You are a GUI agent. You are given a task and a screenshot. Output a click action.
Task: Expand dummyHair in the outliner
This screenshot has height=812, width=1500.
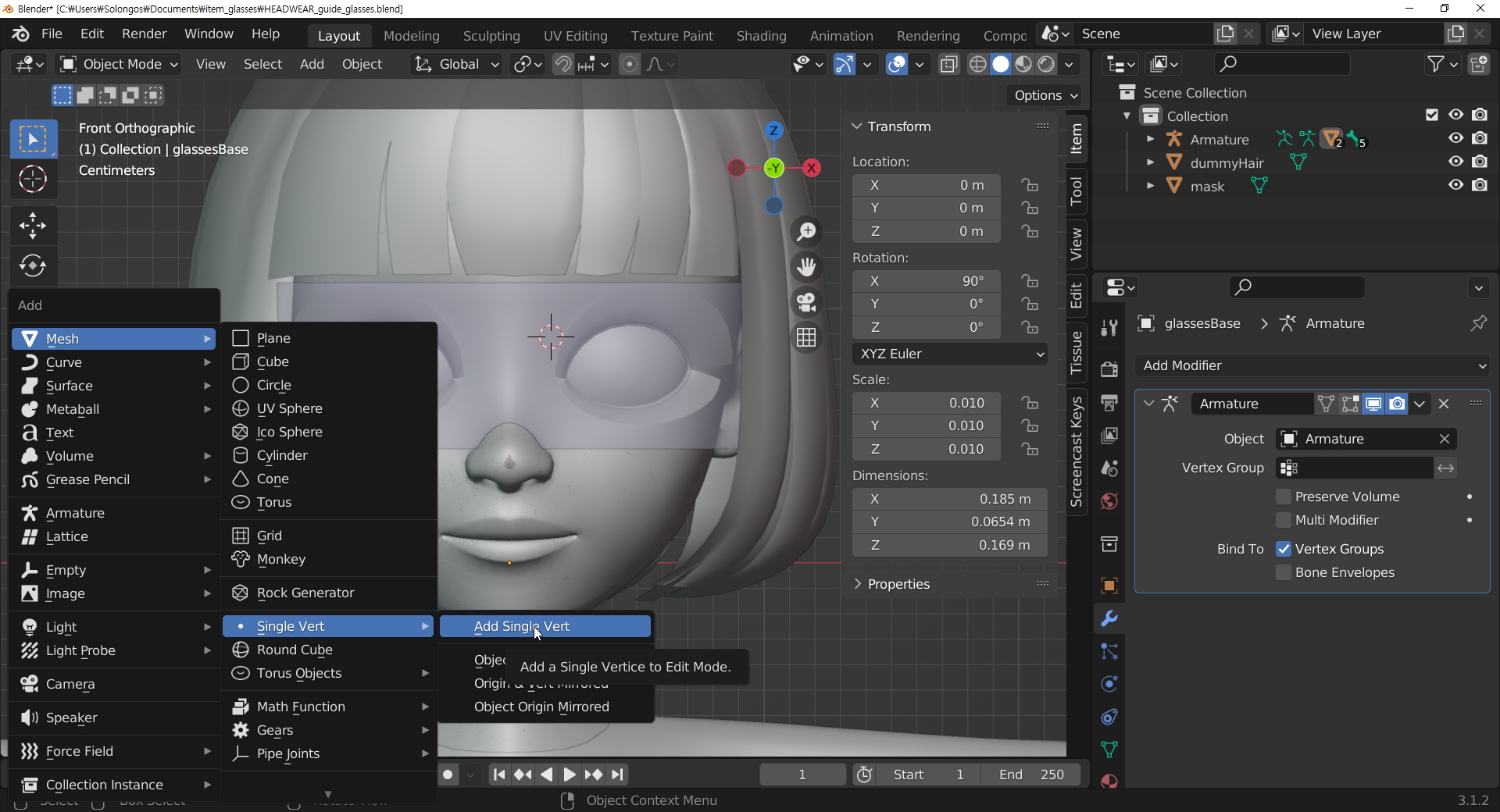(1150, 162)
